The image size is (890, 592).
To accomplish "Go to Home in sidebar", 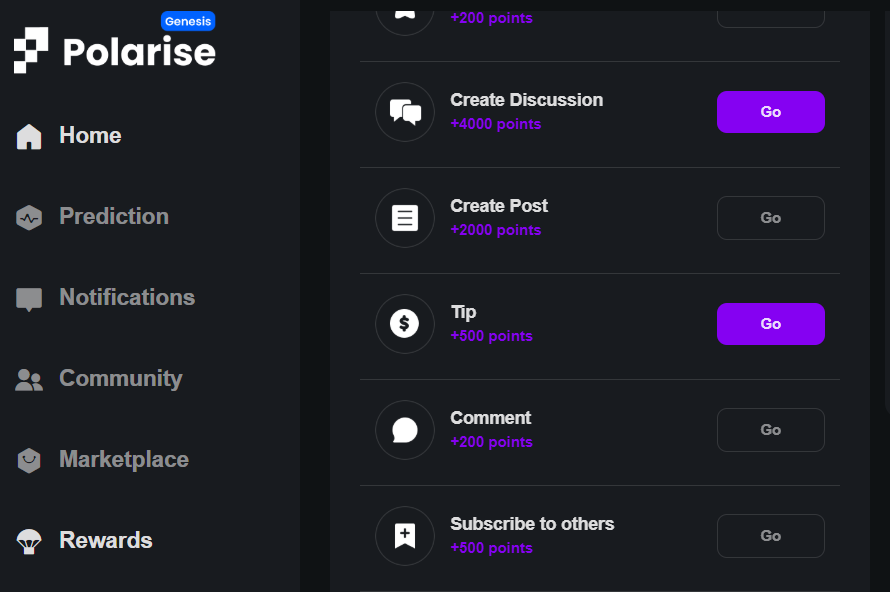I will [x=90, y=136].
